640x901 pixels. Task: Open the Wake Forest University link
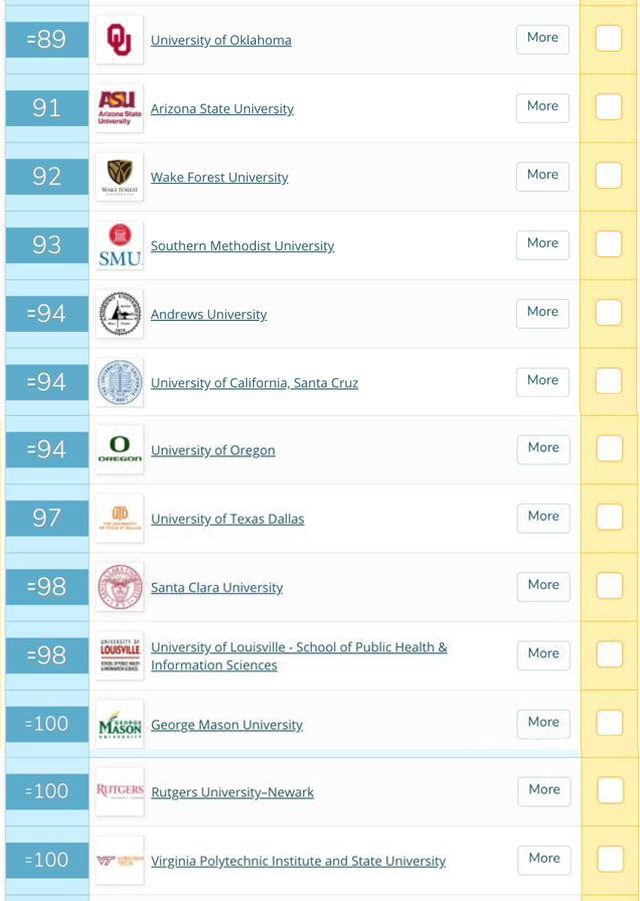coord(219,177)
